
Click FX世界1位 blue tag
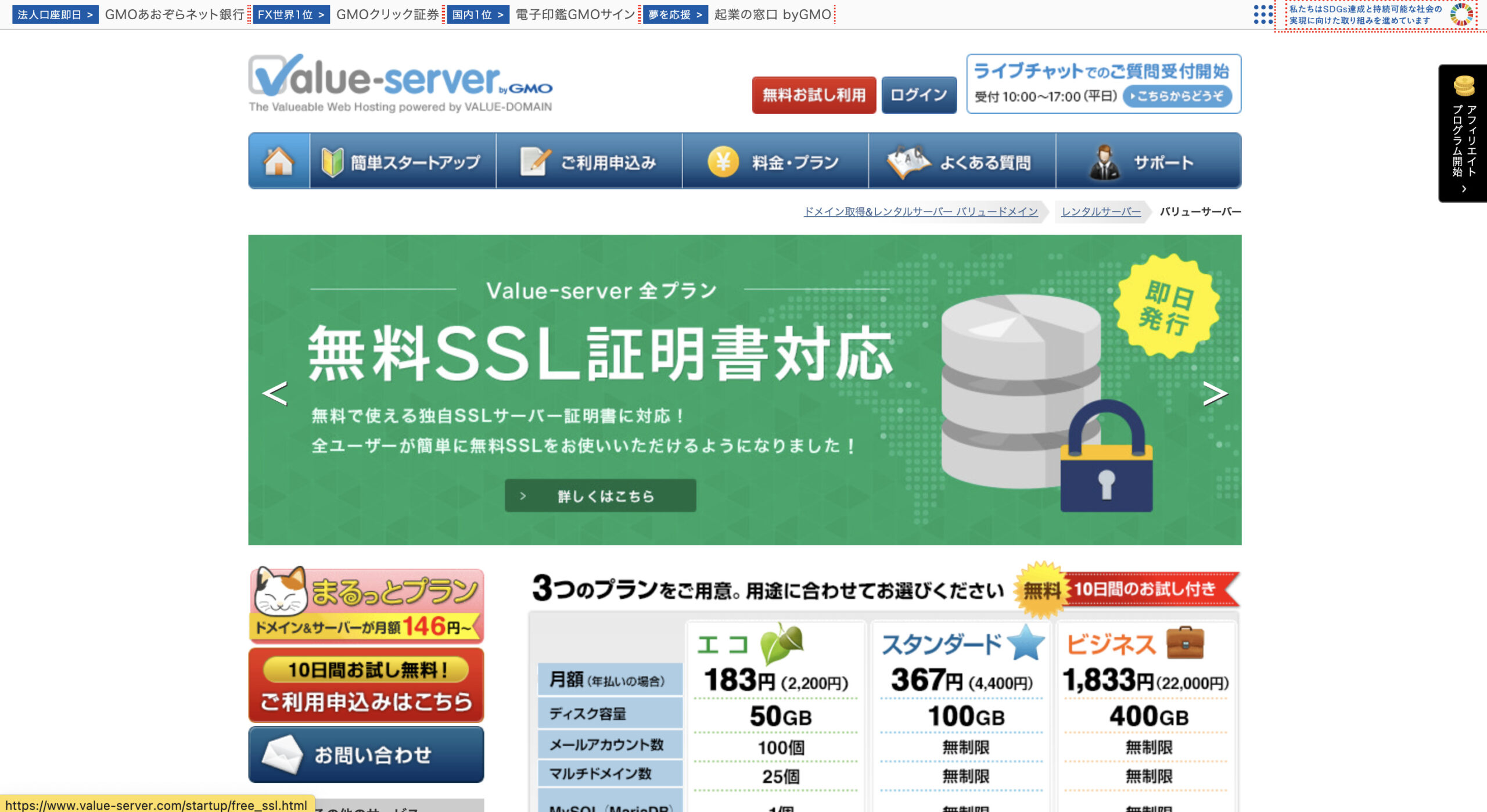pos(291,15)
